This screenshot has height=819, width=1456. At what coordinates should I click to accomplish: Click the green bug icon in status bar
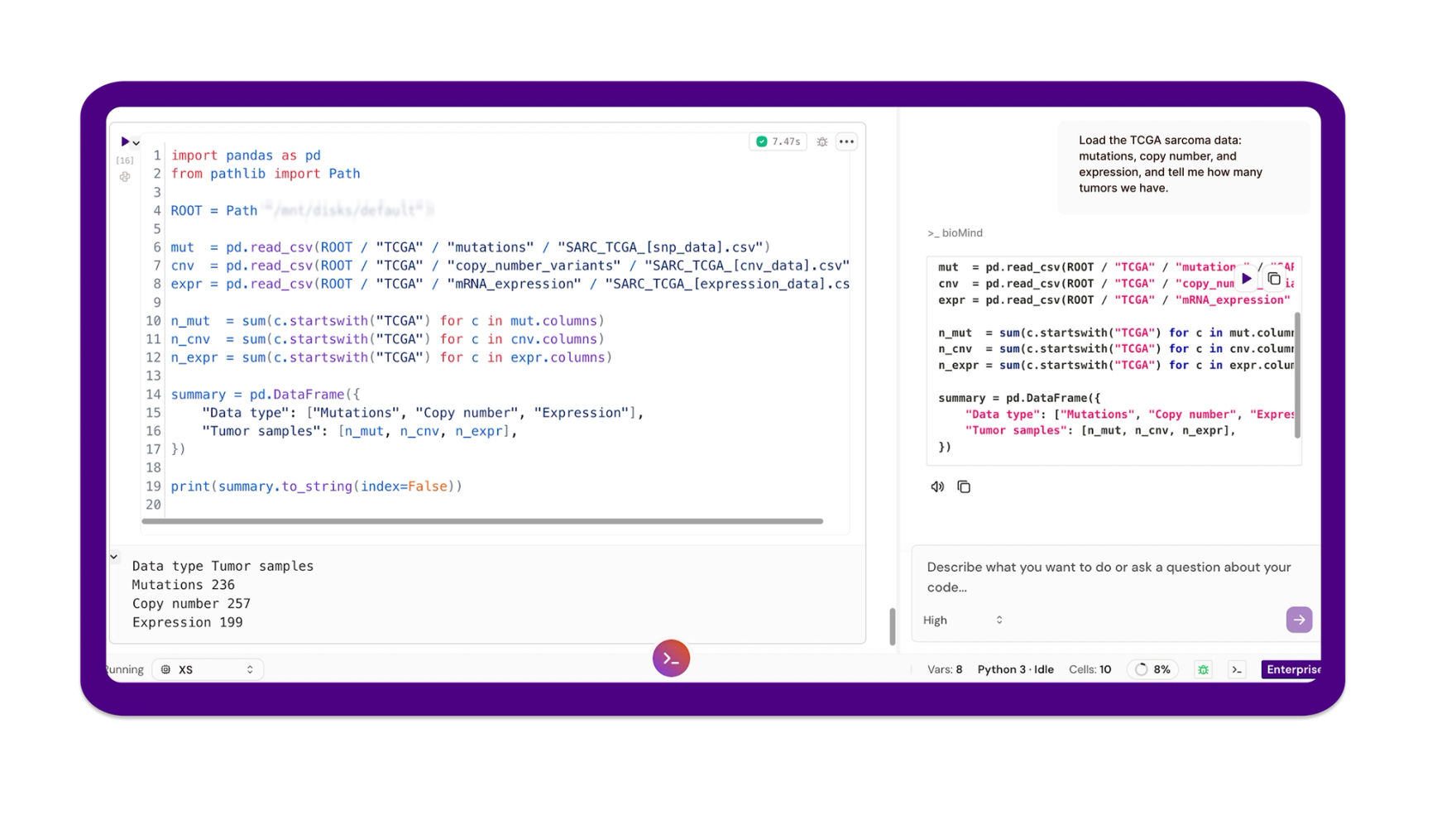pyautogui.click(x=1204, y=670)
